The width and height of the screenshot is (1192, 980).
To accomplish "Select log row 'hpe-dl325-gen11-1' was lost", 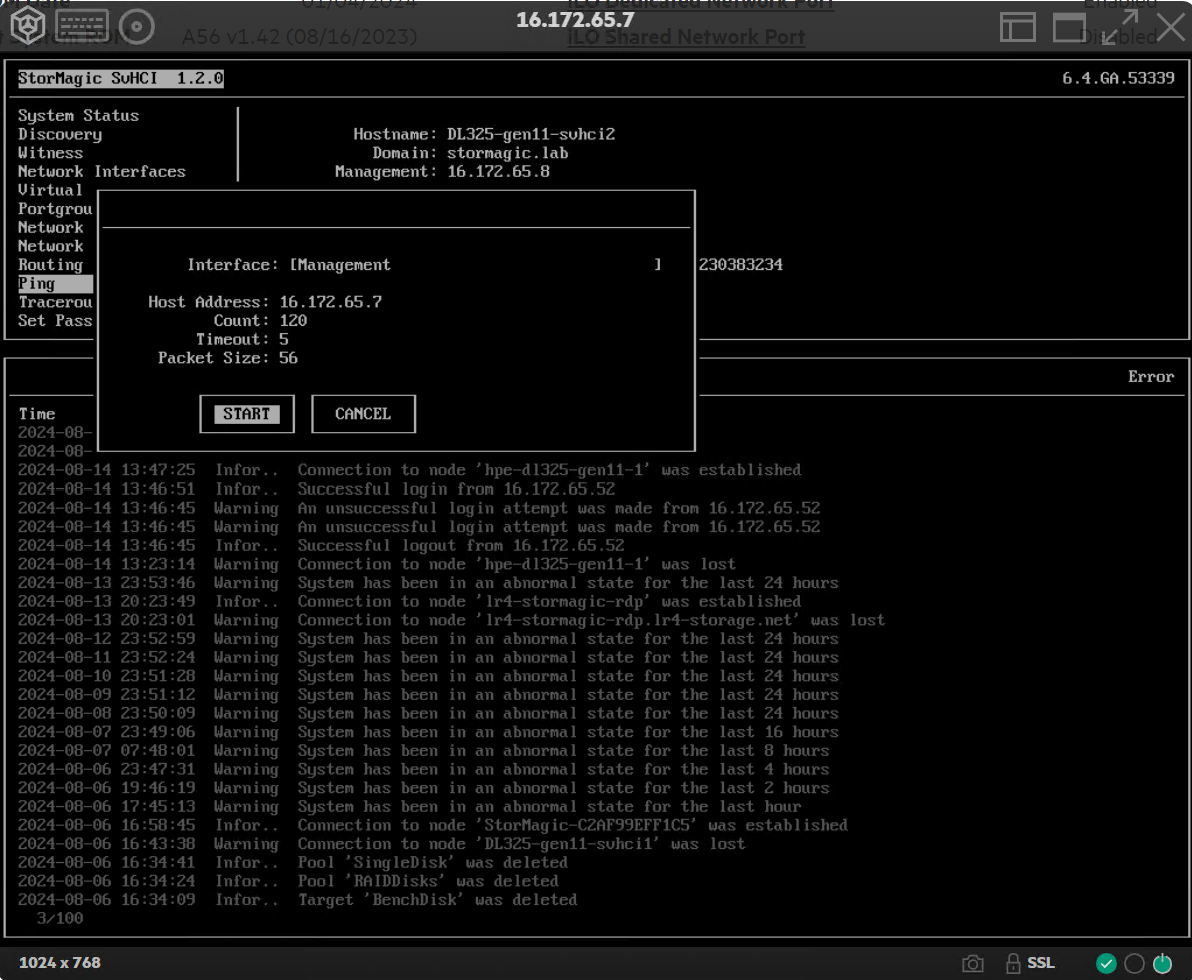I will [x=377, y=564].
